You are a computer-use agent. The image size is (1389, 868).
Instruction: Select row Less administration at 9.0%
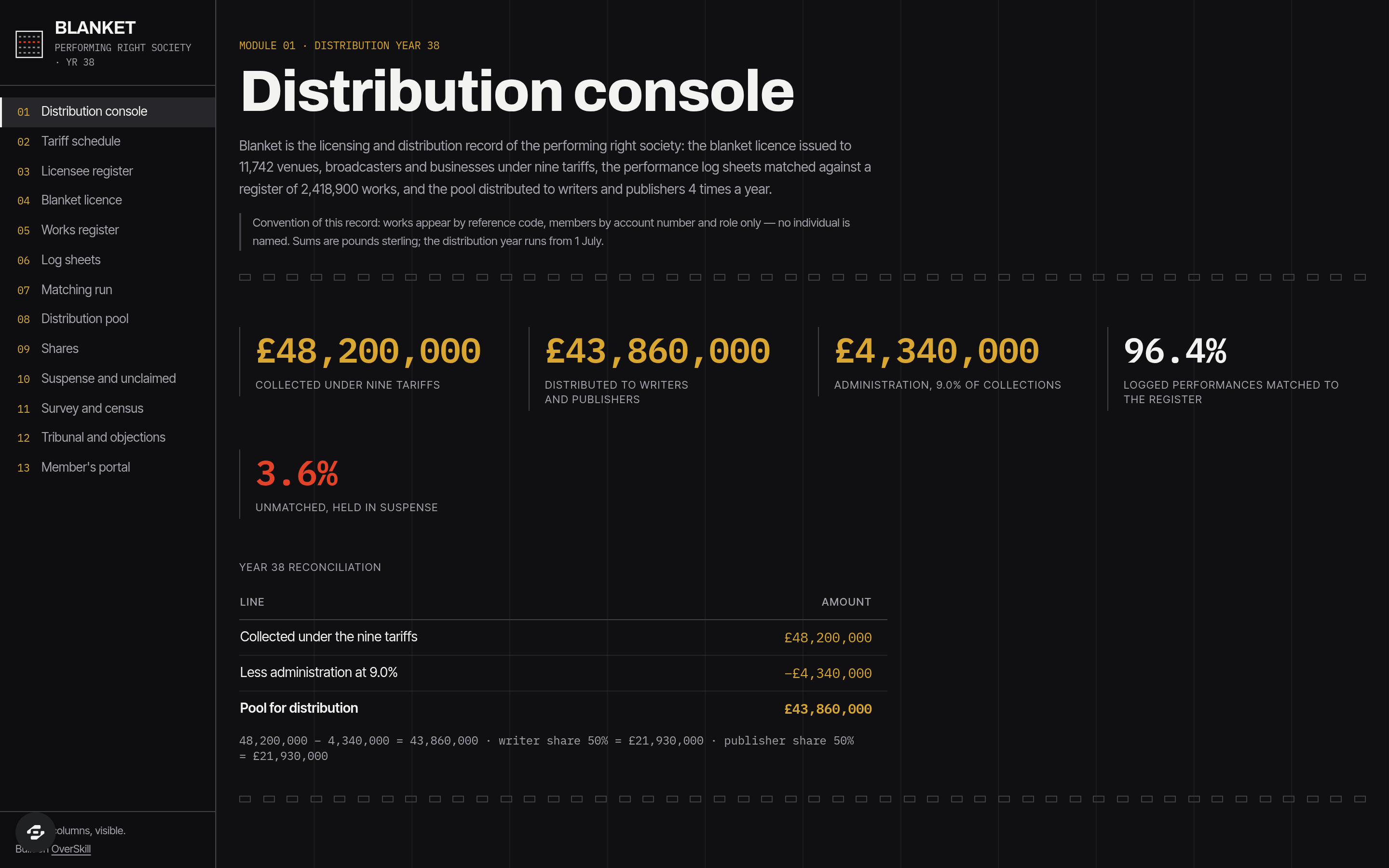563,673
